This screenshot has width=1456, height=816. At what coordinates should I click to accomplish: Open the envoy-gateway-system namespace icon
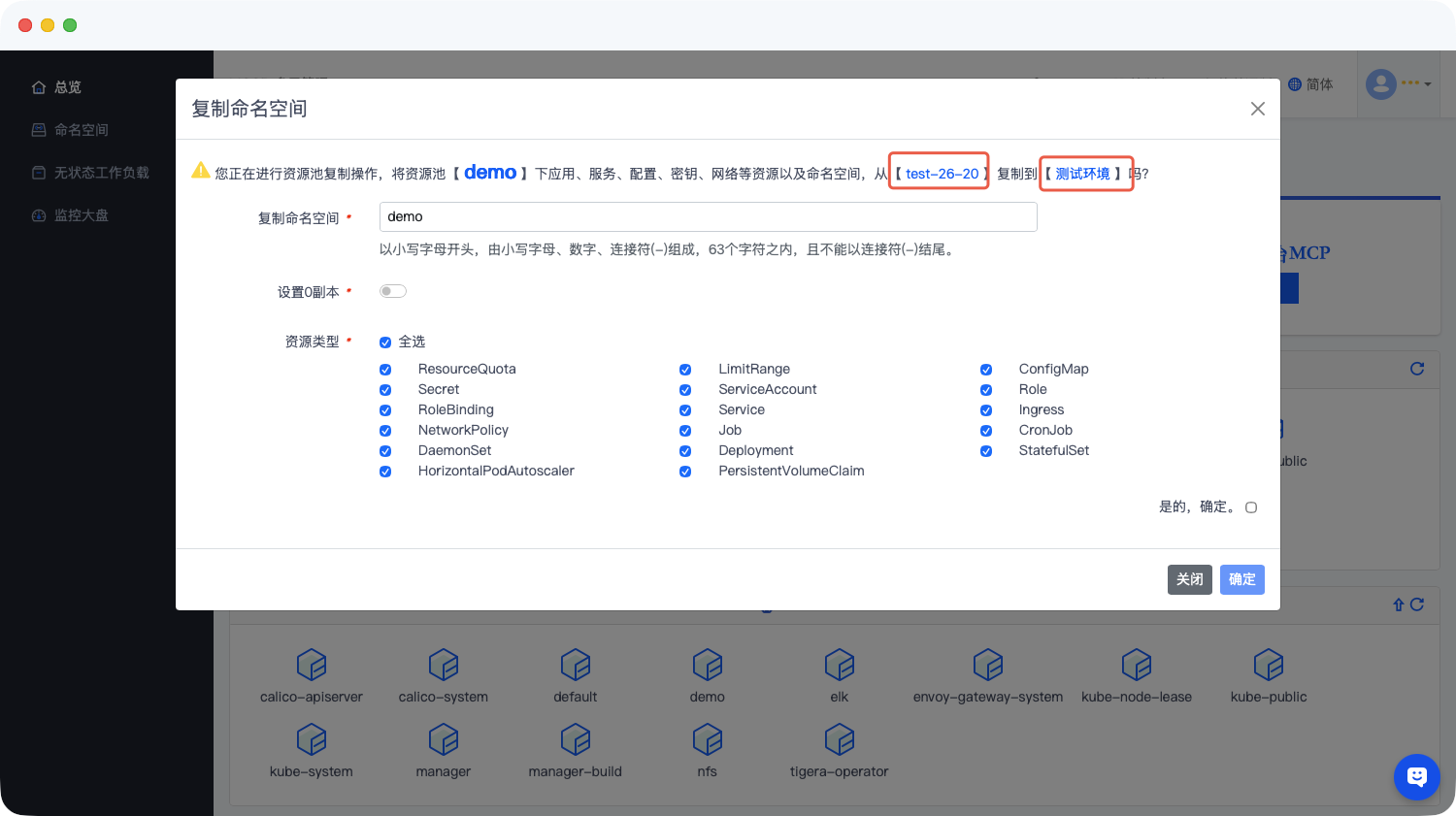point(987,666)
